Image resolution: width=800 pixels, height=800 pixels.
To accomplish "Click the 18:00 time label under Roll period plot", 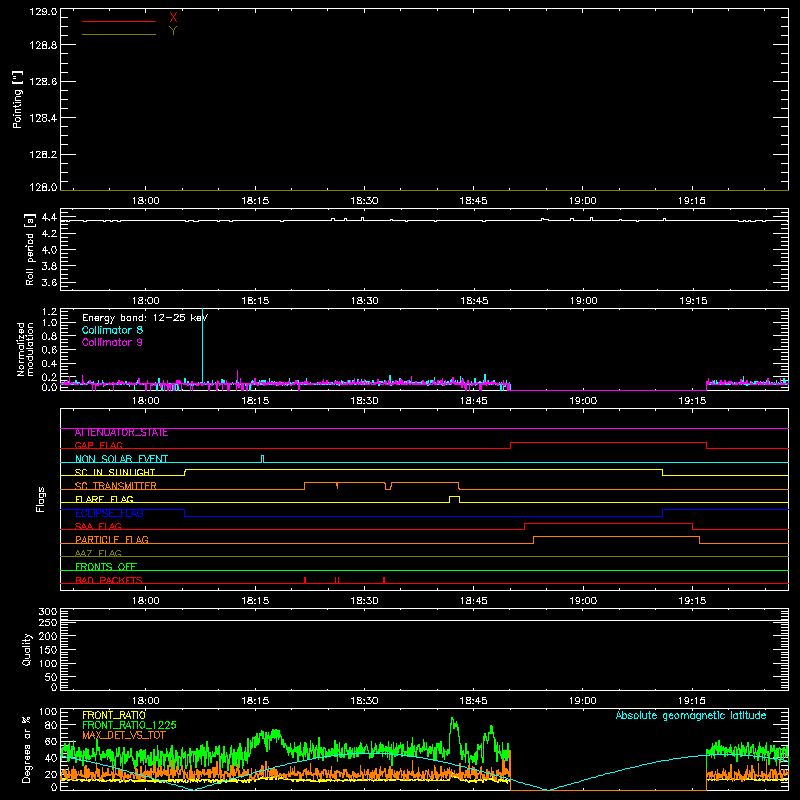I will coord(145,301).
